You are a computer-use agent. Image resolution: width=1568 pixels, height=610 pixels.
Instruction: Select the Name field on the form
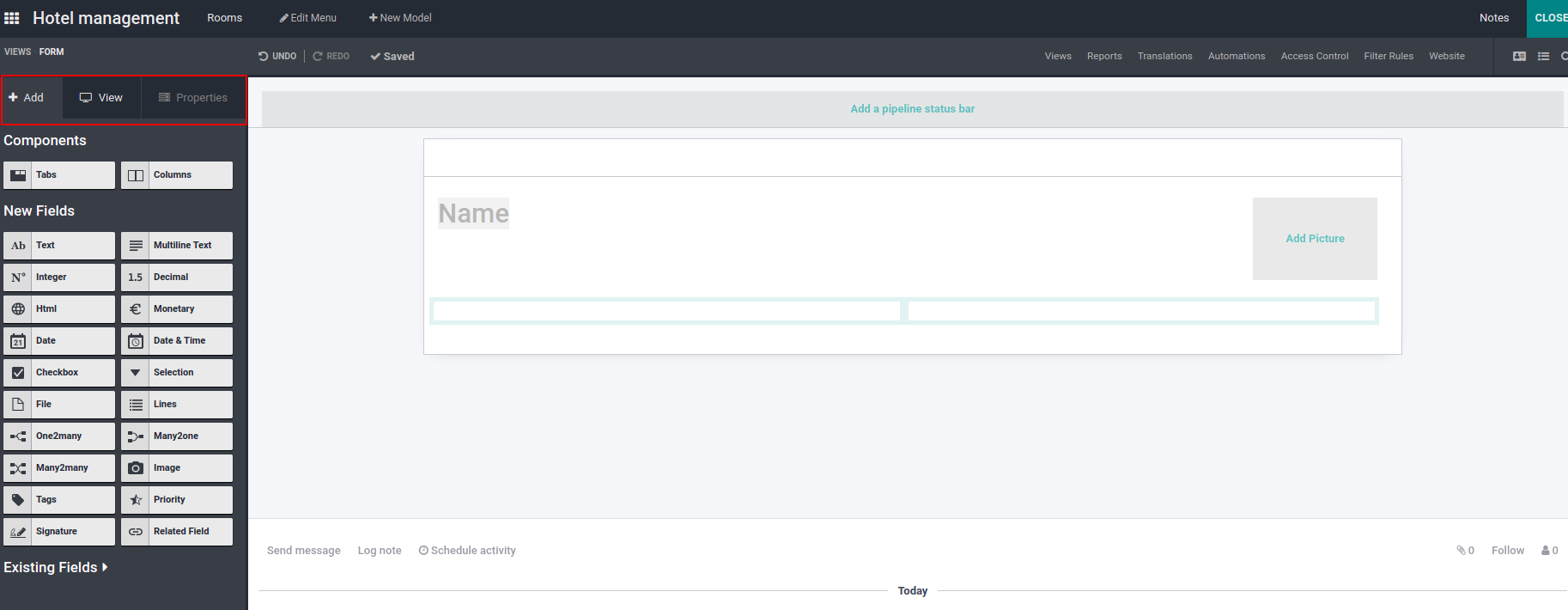click(x=474, y=214)
